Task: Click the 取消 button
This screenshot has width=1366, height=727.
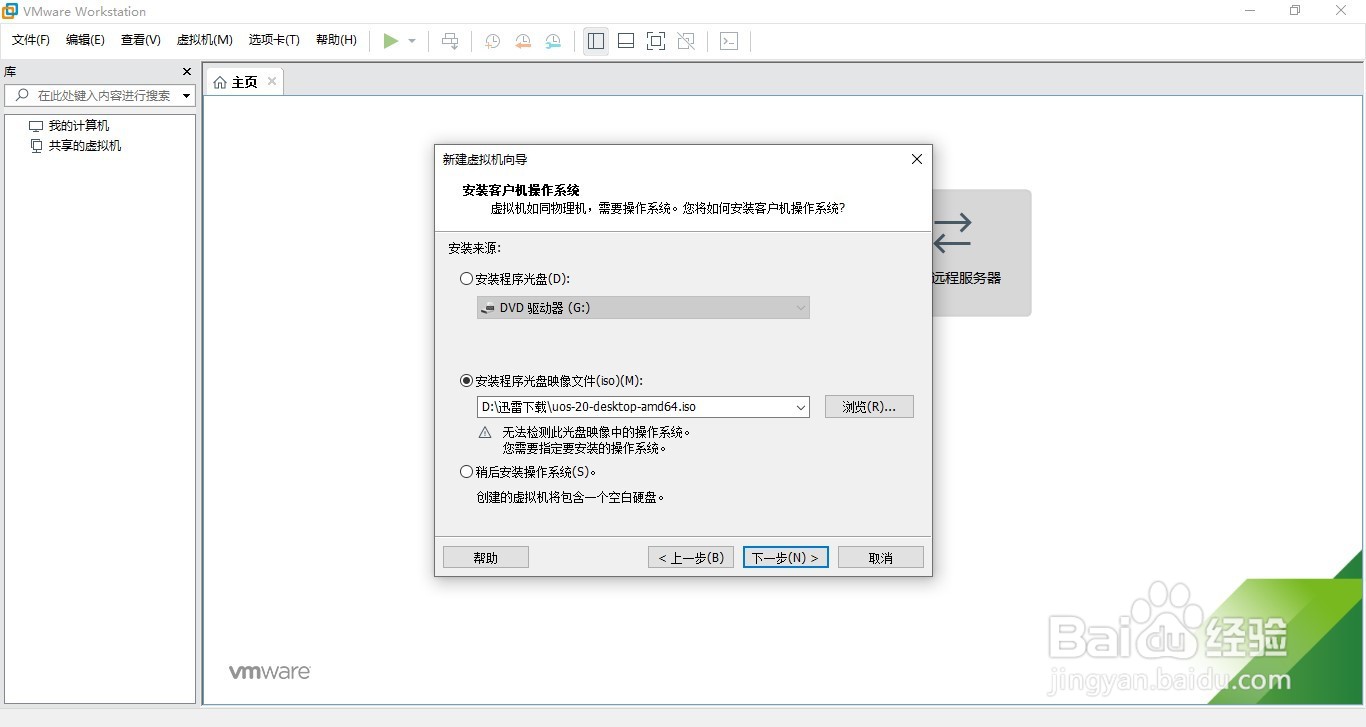Action: click(x=881, y=558)
